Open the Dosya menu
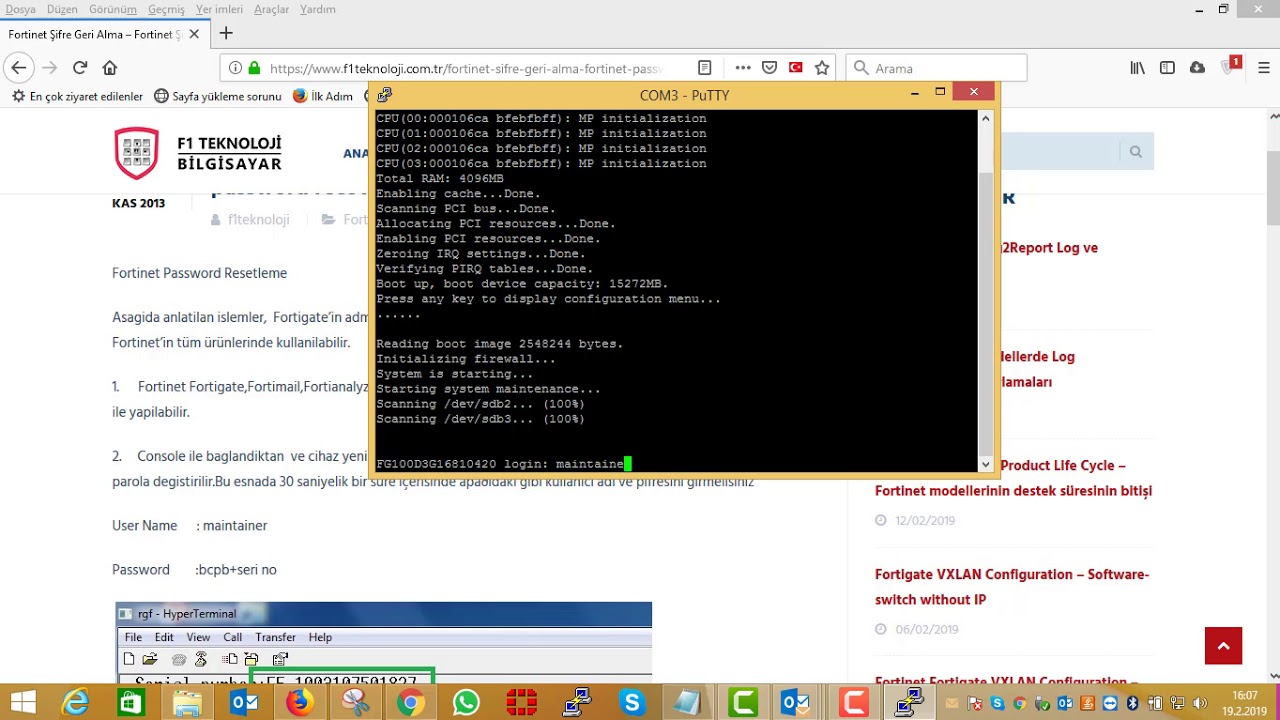The image size is (1280, 720). (x=20, y=9)
